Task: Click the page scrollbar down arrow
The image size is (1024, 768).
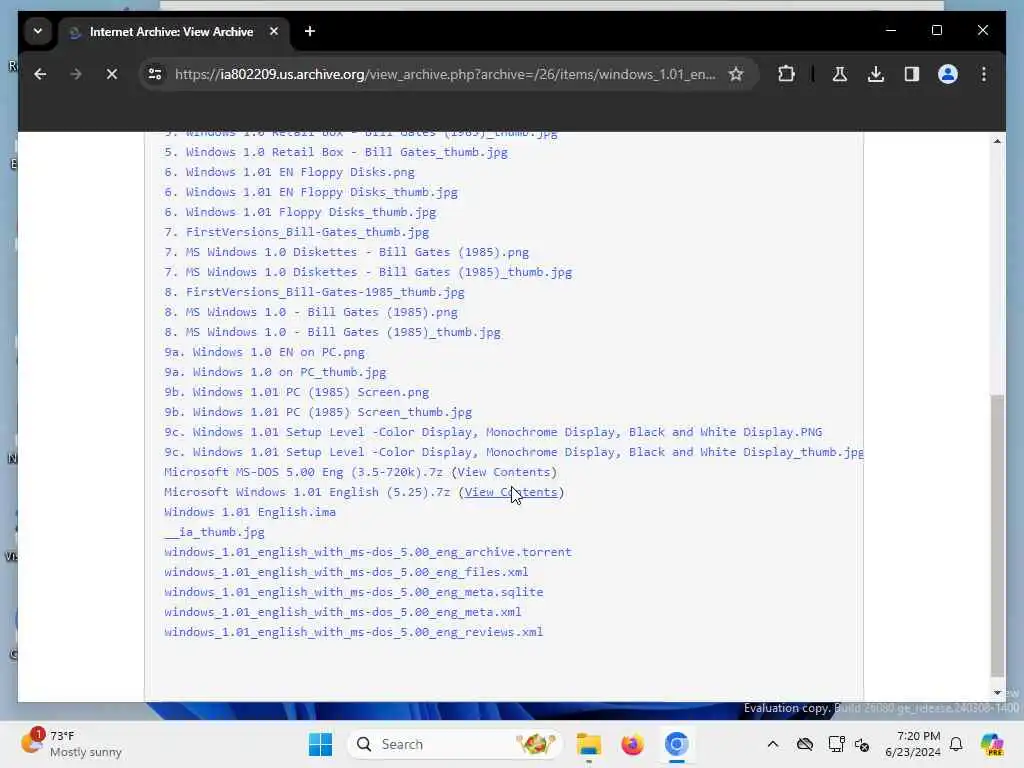Action: [x=997, y=693]
